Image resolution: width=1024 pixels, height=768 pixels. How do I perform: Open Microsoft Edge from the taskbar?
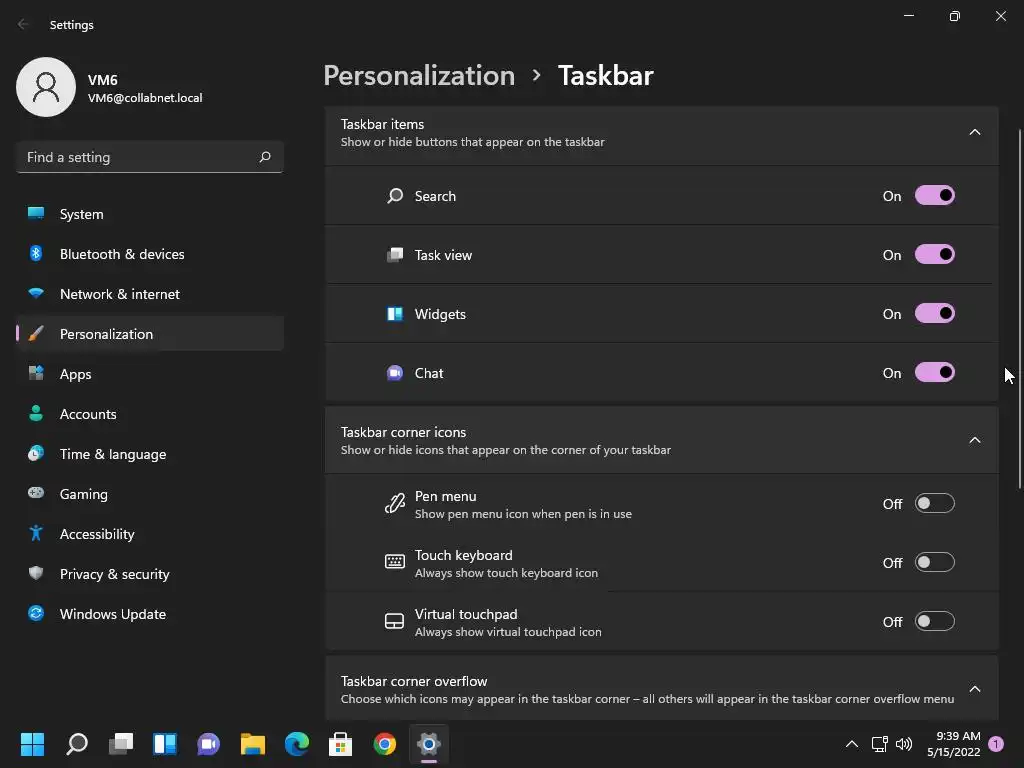tap(296, 744)
